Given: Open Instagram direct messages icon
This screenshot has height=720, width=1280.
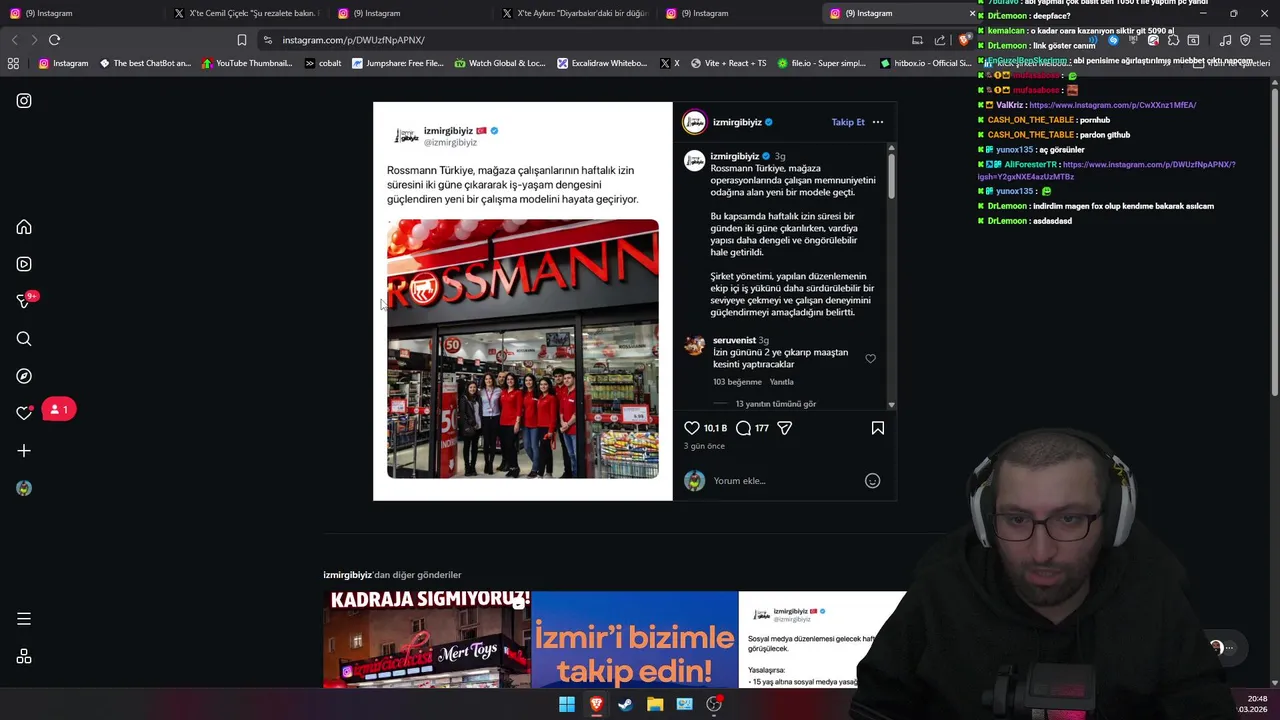Looking at the screenshot, I should (x=24, y=301).
